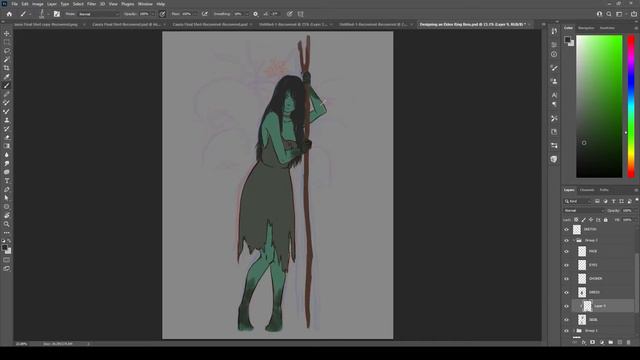Viewport: 640px width, 360px height.
Task: Click the Lock all layer icon
Action: click(x=606, y=220)
